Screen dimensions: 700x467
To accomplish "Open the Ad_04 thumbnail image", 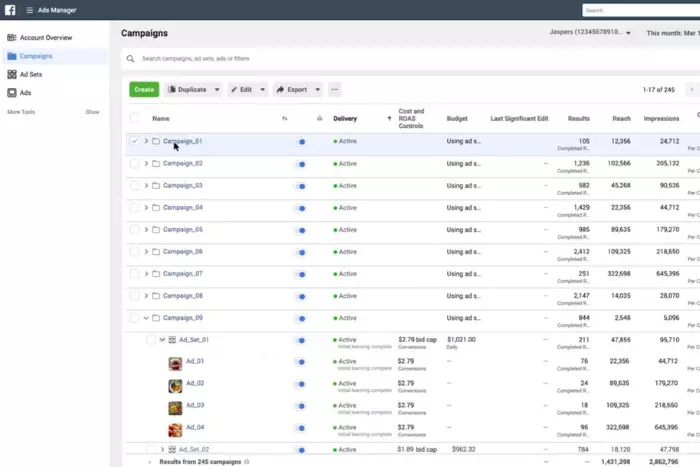I will click(175, 430).
